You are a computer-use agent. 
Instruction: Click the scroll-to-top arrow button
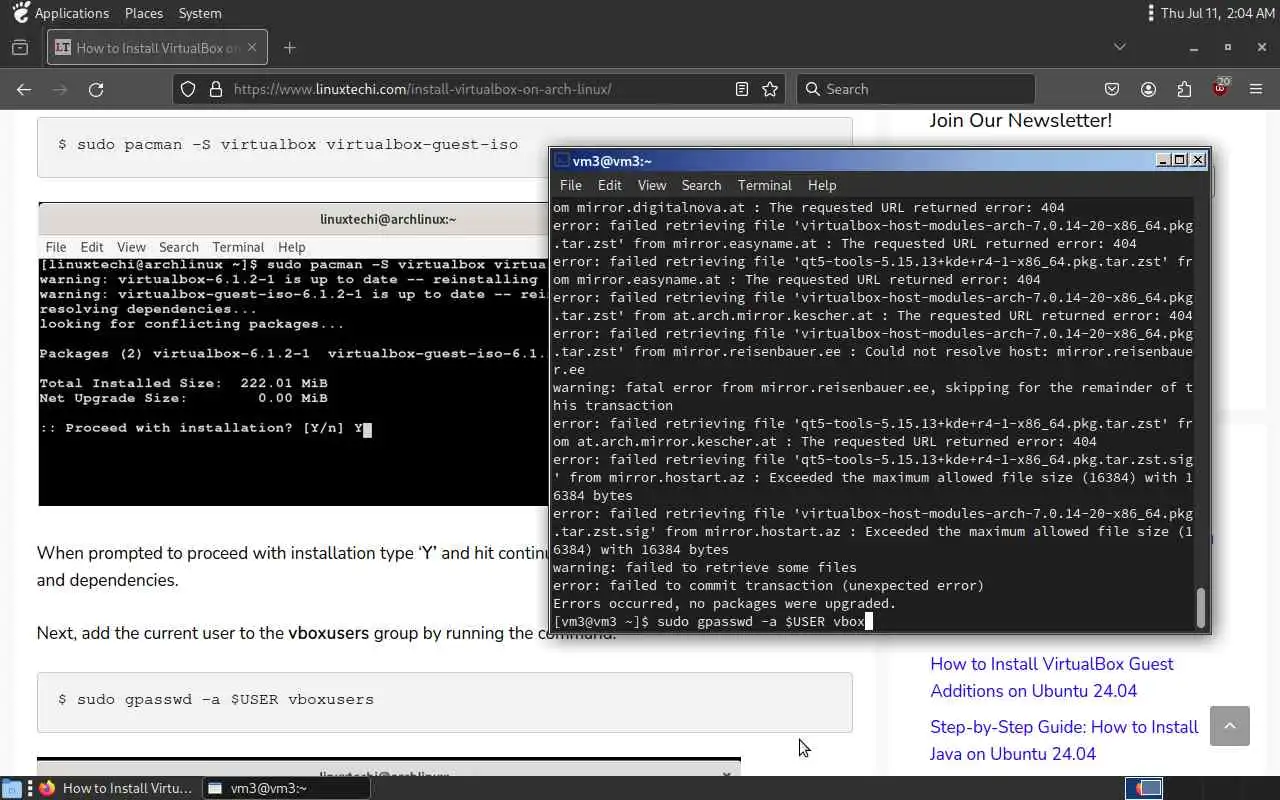[1230, 726]
